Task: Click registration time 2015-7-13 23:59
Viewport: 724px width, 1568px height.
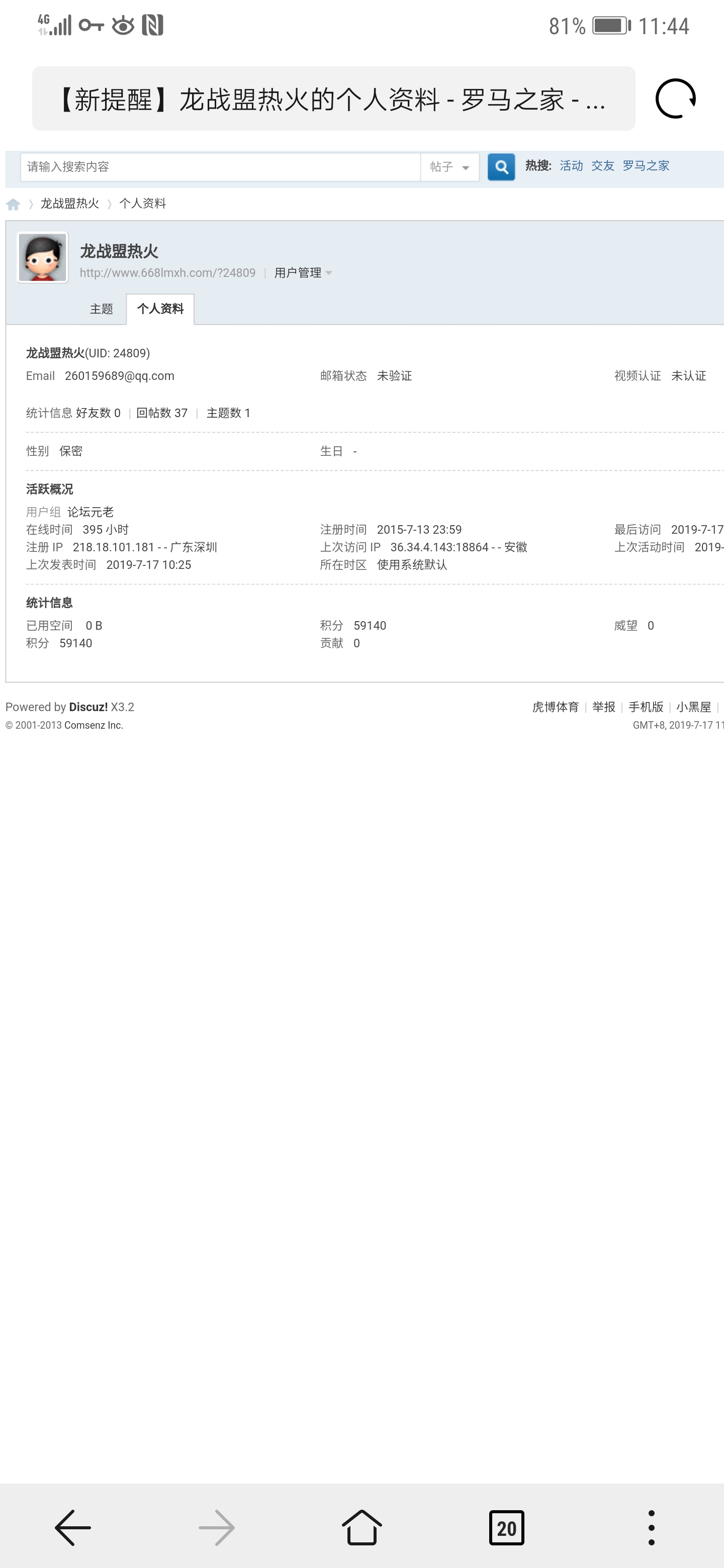Action: [x=419, y=530]
